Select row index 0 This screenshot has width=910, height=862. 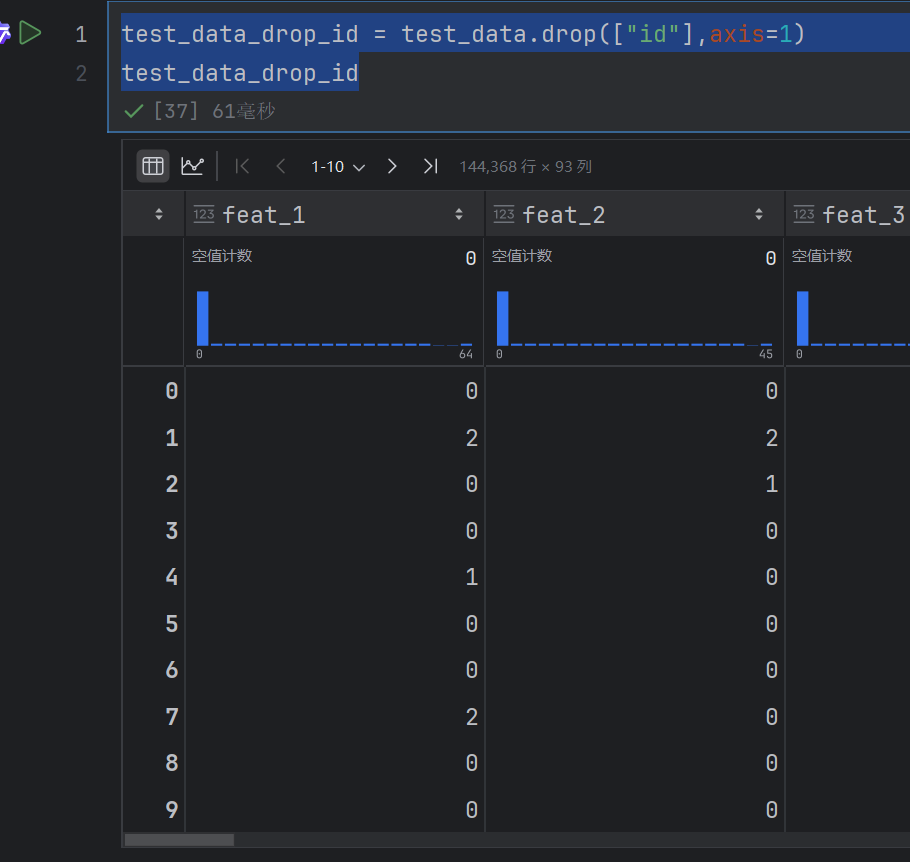[171, 391]
